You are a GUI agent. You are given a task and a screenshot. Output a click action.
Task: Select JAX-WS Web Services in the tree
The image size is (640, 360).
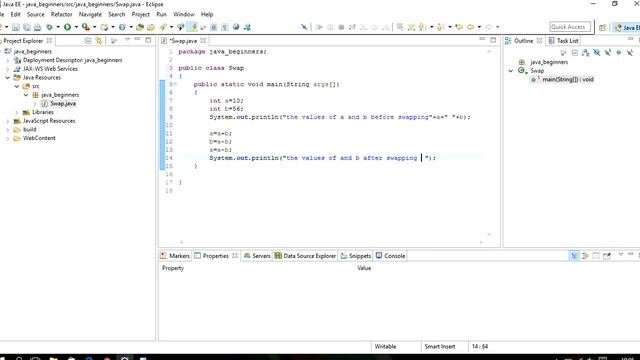(46, 69)
